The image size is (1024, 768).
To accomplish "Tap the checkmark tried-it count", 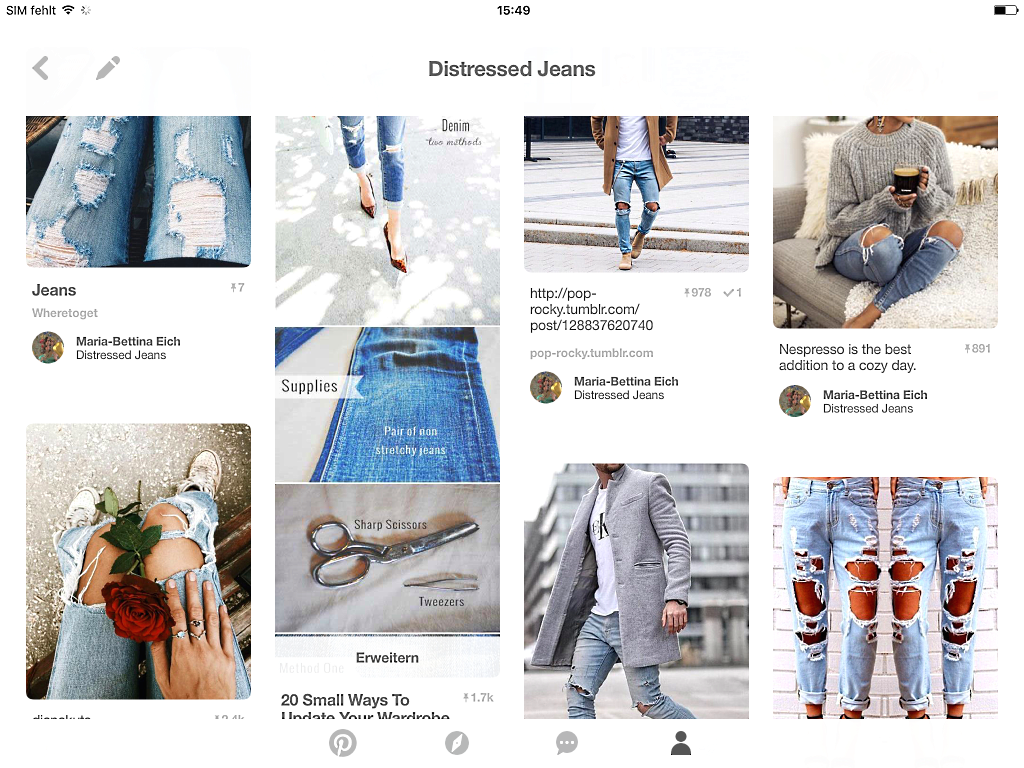I will pyautogui.click(x=732, y=293).
